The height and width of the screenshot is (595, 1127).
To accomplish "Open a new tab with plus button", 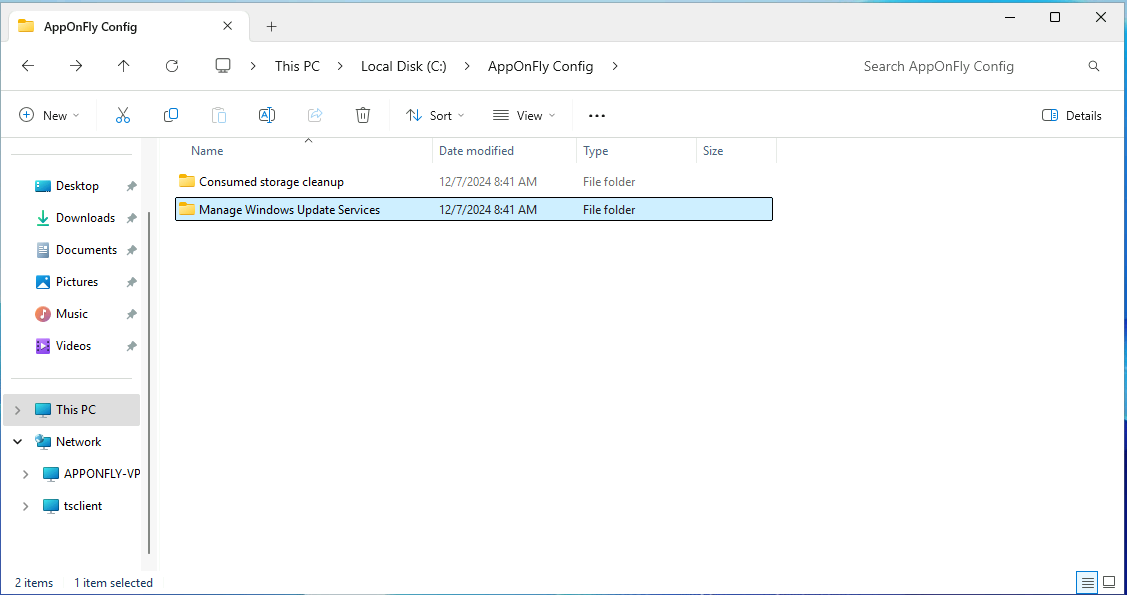I will [271, 27].
